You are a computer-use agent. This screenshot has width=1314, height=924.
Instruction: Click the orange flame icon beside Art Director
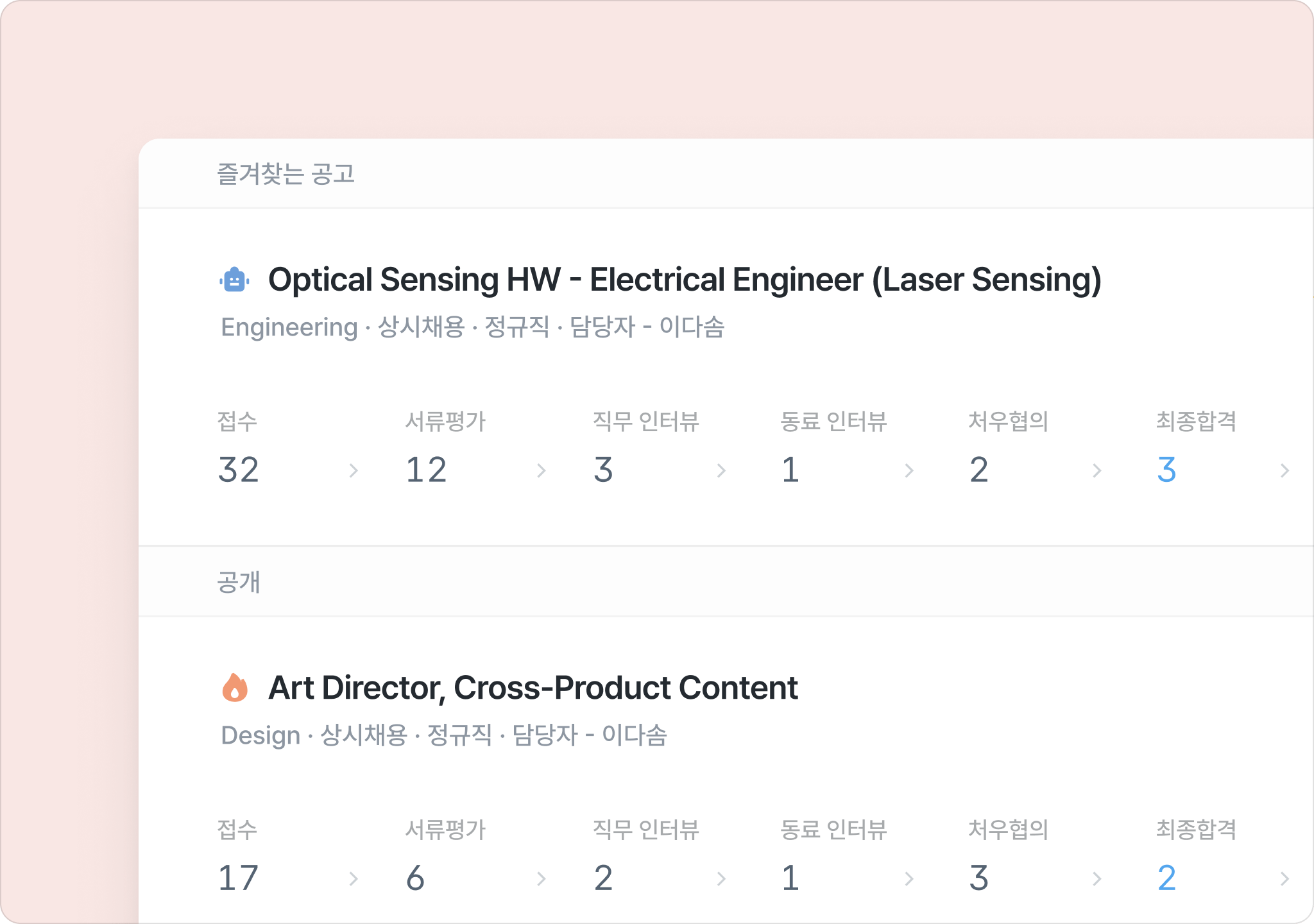click(235, 688)
